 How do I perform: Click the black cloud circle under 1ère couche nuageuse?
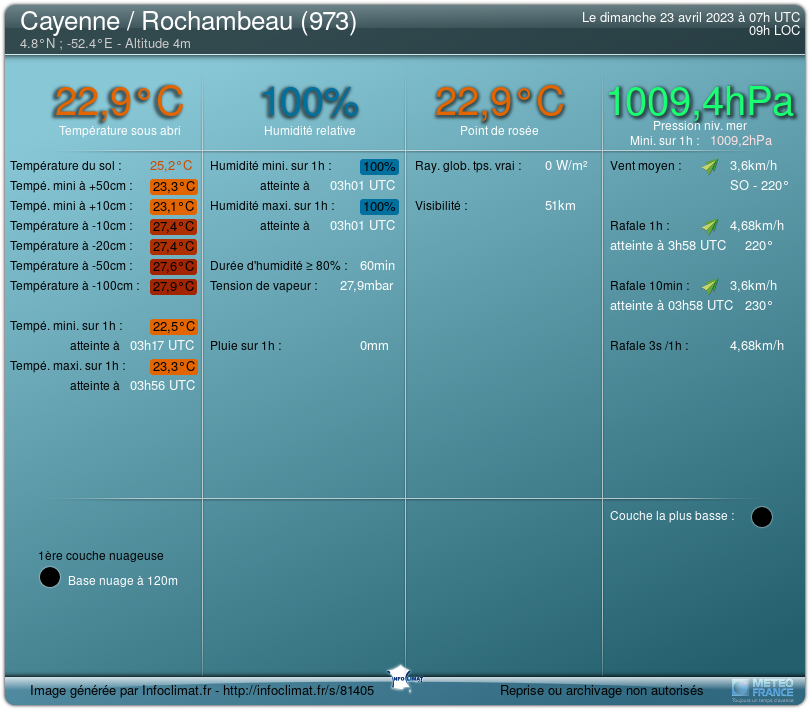[x=49, y=577]
